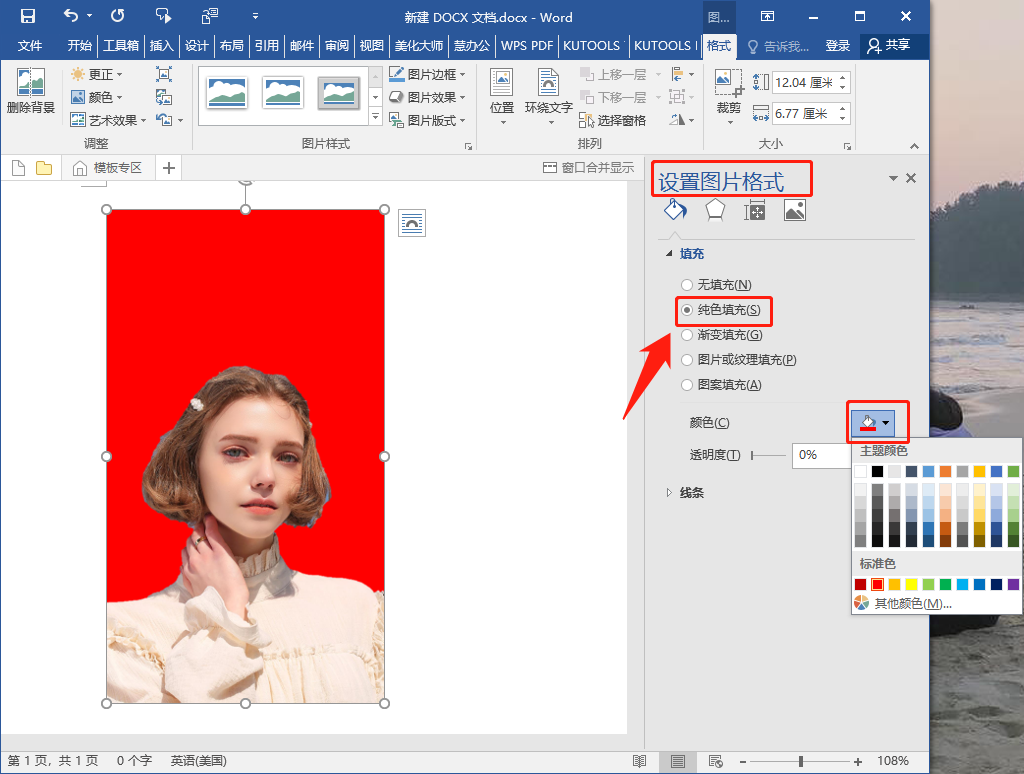This screenshot has height=774, width=1024.
Task: Open the Format (格式) tab
Action: (719, 46)
